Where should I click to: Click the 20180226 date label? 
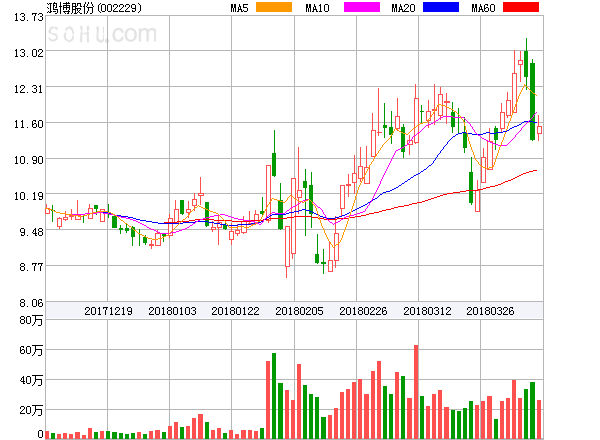pos(363,311)
